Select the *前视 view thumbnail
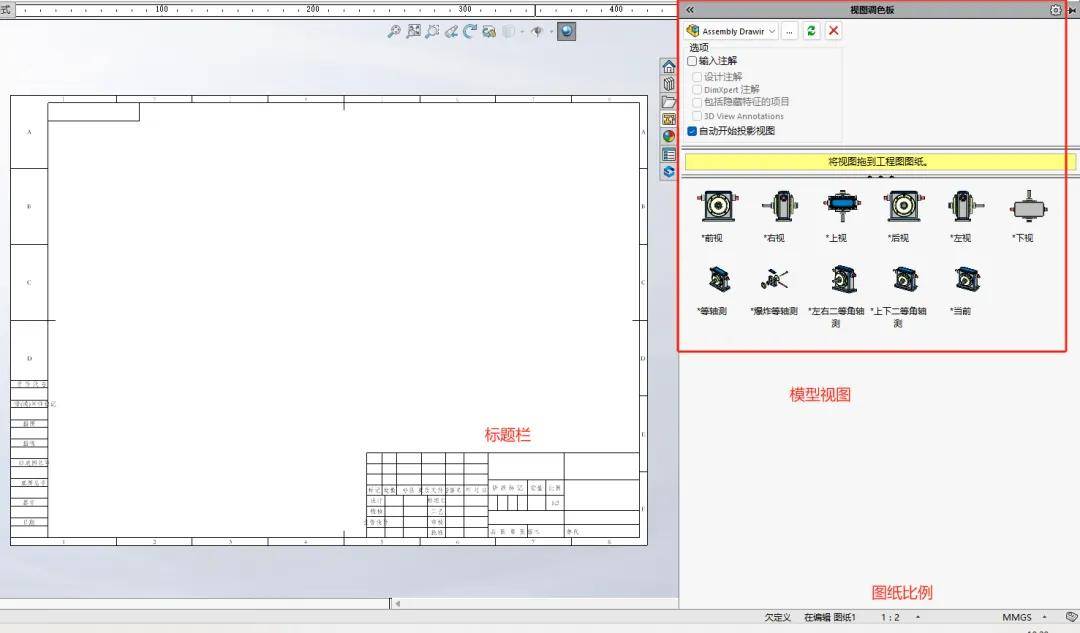 point(717,206)
